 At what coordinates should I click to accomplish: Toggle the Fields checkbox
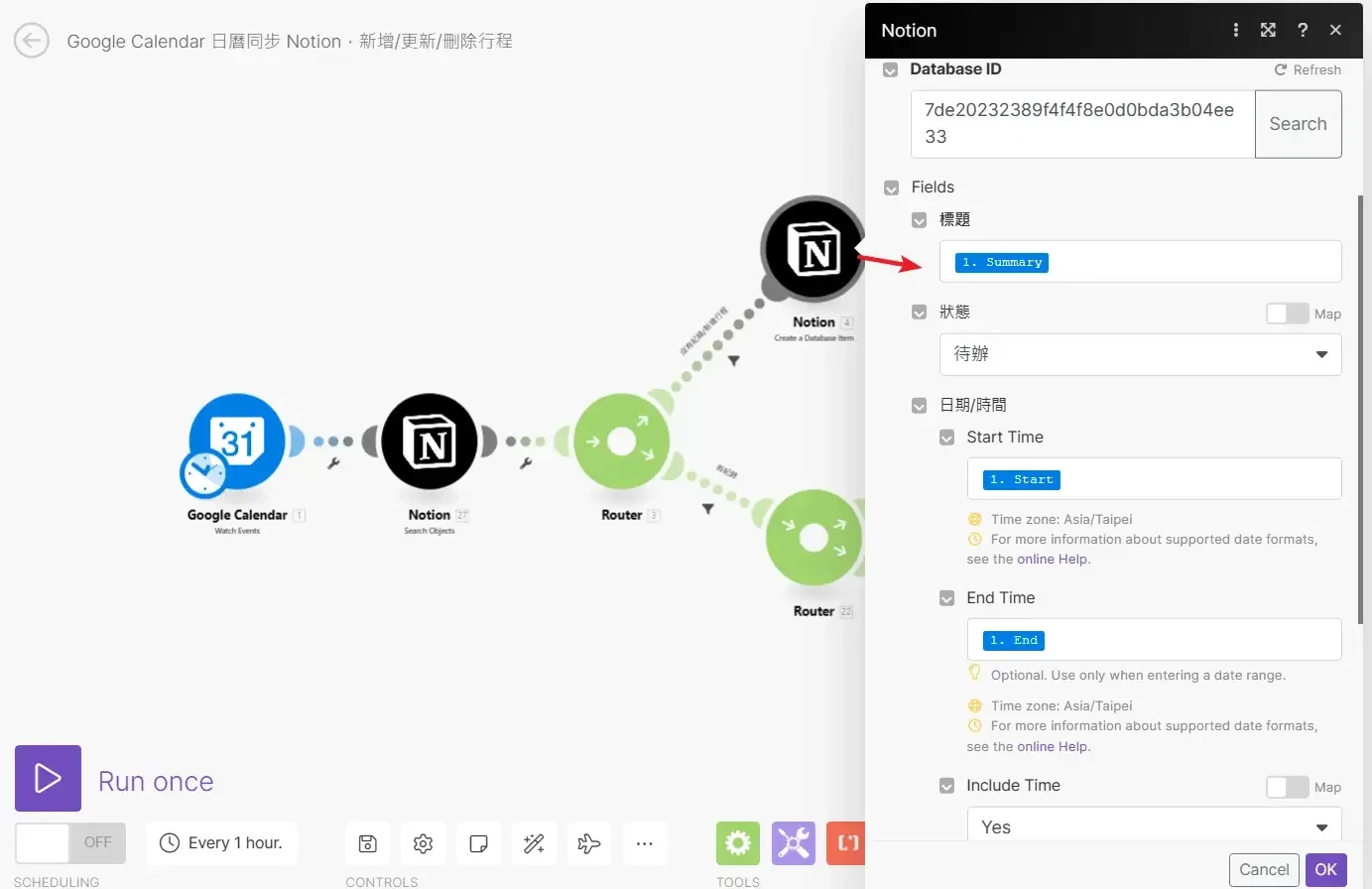[891, 188]
